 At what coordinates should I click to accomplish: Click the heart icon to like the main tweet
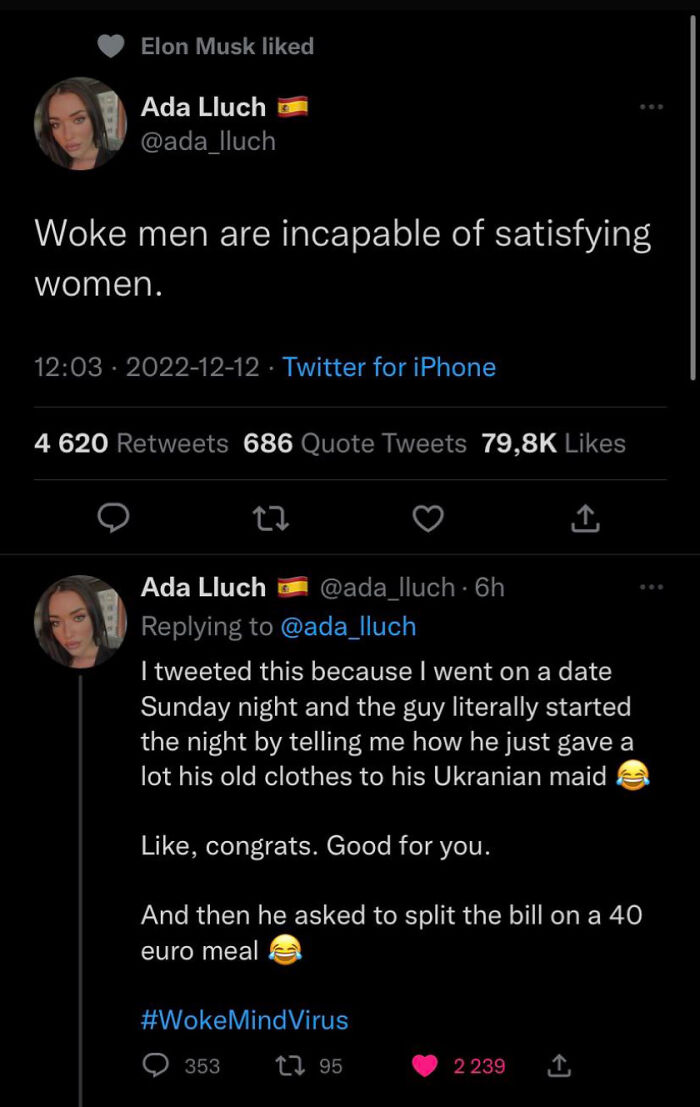[428, 518]
